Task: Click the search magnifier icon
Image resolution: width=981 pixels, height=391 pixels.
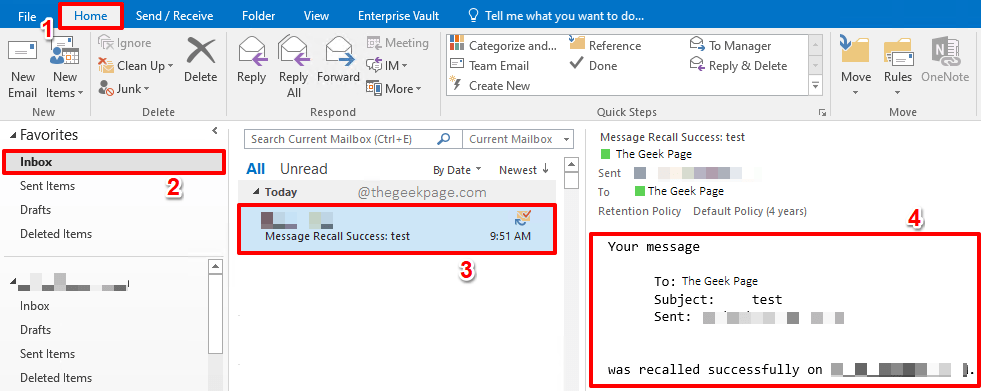Action: point(444,139)
